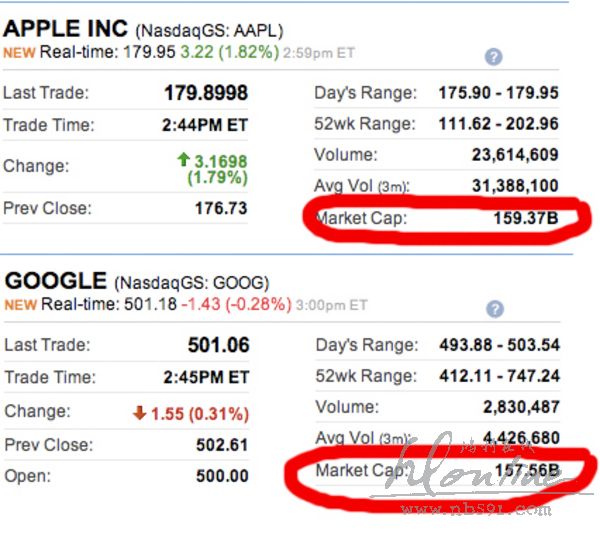Click the red down arrow beside Google's change
The width and height of the screenshot is (600, 534).
pos(140,413)
